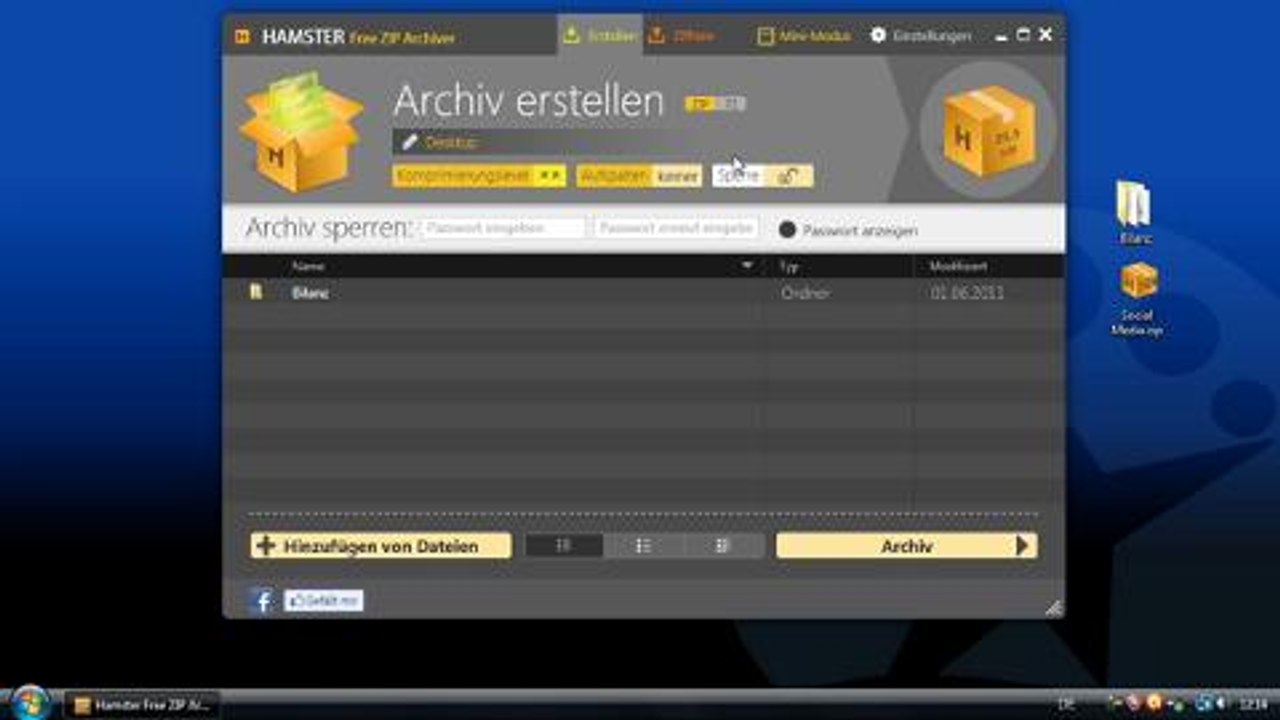
Task: Click the sort arrow in Name column
Action: [x=747, y=265]
